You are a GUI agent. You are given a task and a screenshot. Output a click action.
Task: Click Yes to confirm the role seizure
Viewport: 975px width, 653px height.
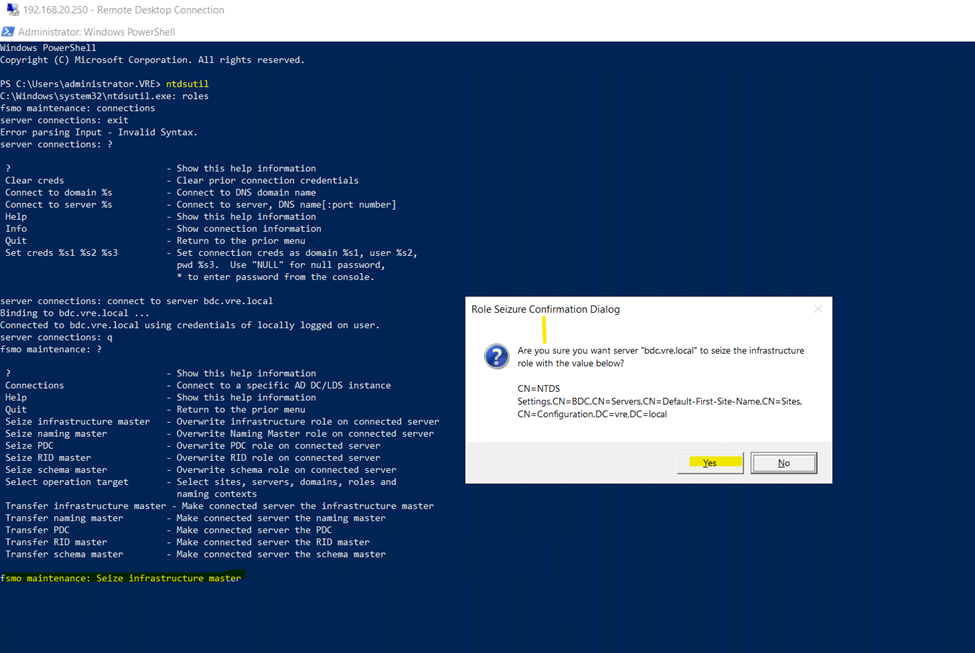tap(709, 463)
